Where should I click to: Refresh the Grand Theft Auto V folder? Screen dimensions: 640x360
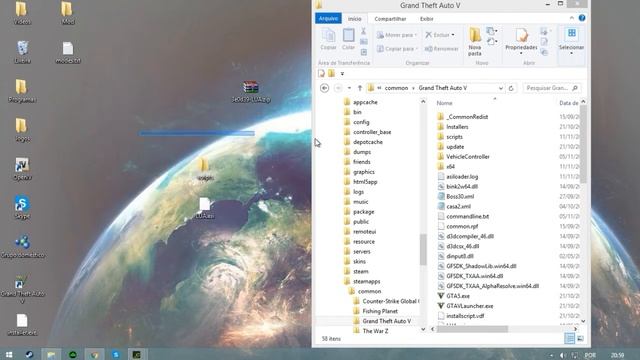(x=511, y=88)
